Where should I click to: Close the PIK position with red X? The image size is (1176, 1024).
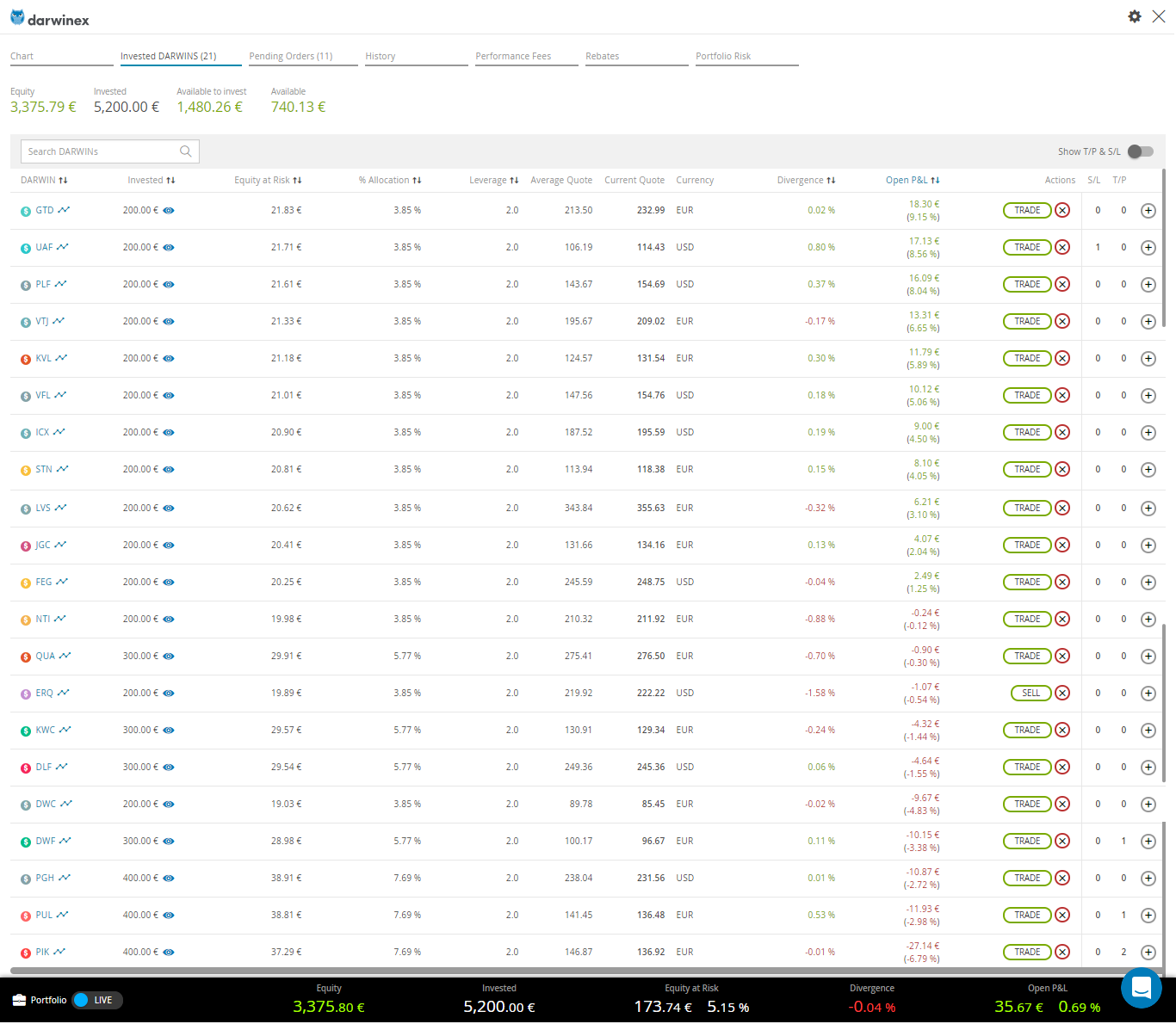[x=1062, y=952]
